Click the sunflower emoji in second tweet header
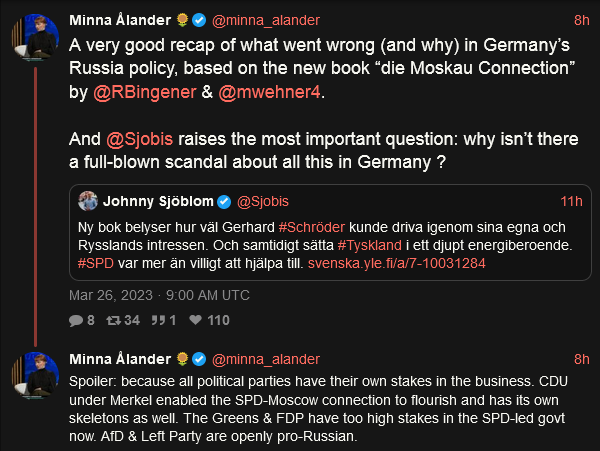Screen dimensions: 600x451 click(183, 359)
